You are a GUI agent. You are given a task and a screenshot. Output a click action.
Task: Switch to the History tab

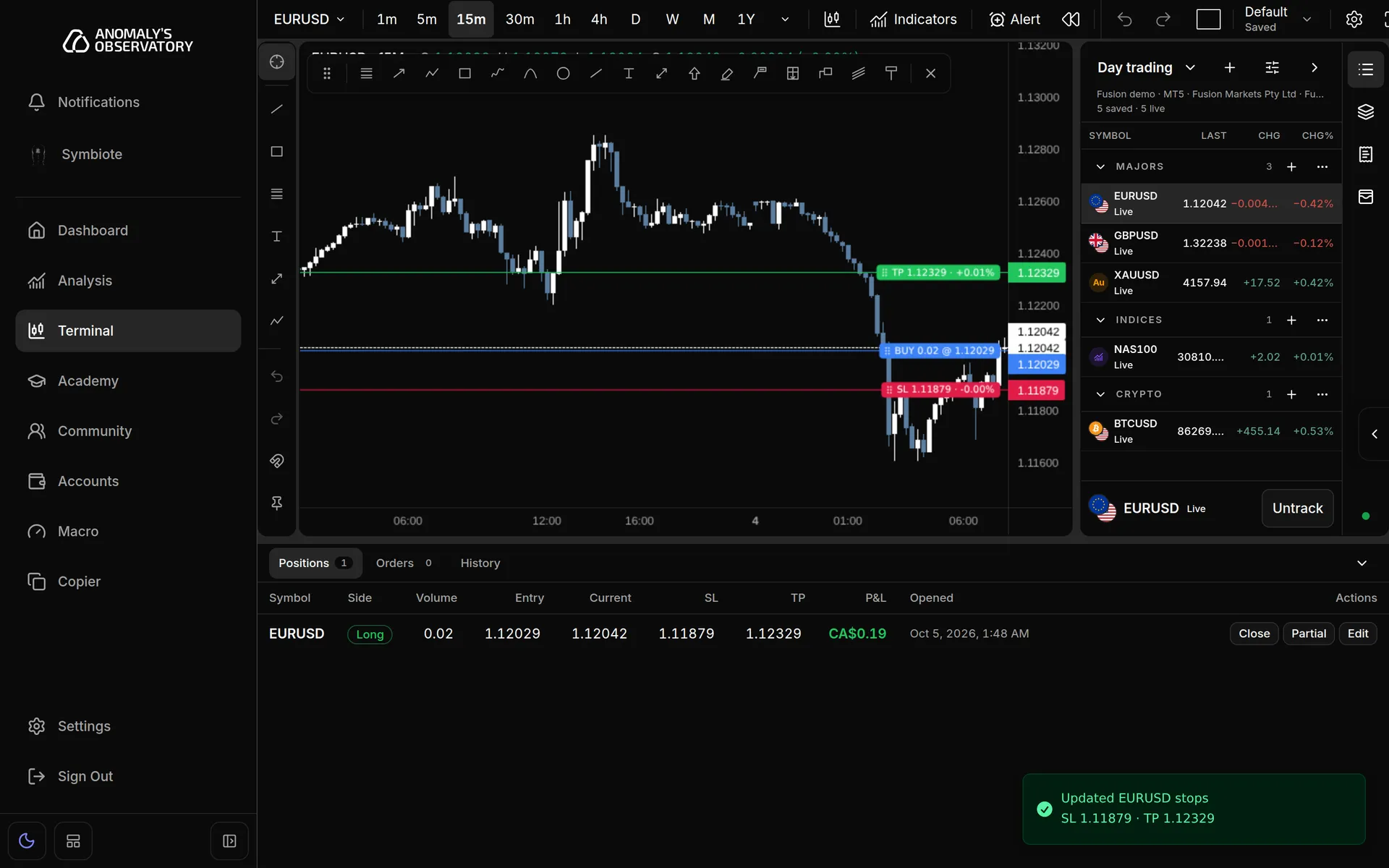[x=480, y=563]
